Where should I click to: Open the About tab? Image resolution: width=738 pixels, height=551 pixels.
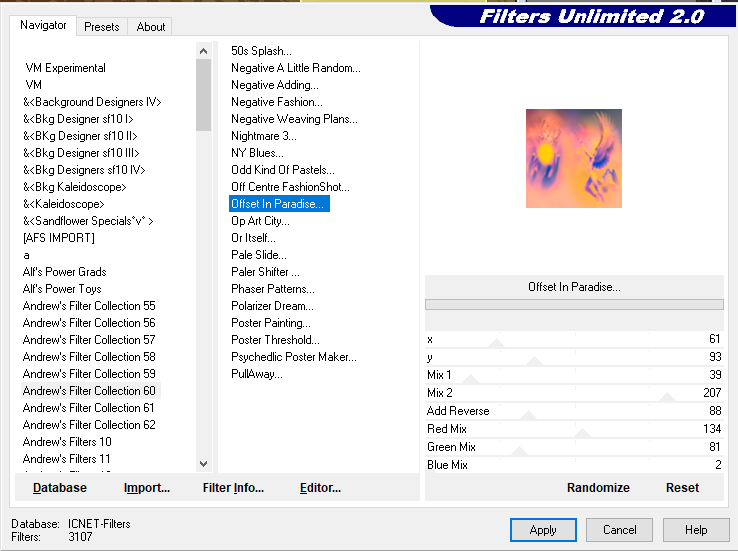tap(151, 27)
